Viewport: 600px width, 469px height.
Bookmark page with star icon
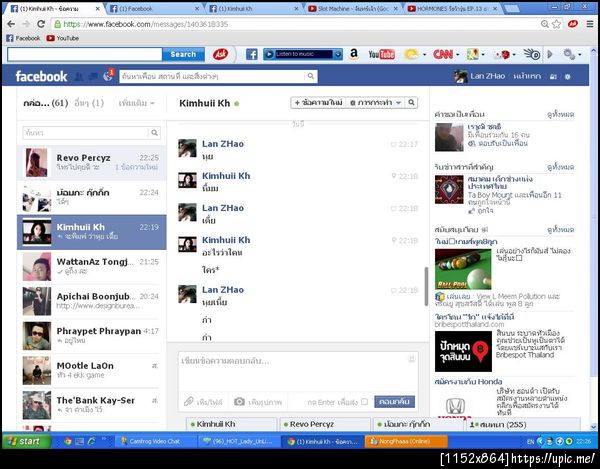coord(556,24)
